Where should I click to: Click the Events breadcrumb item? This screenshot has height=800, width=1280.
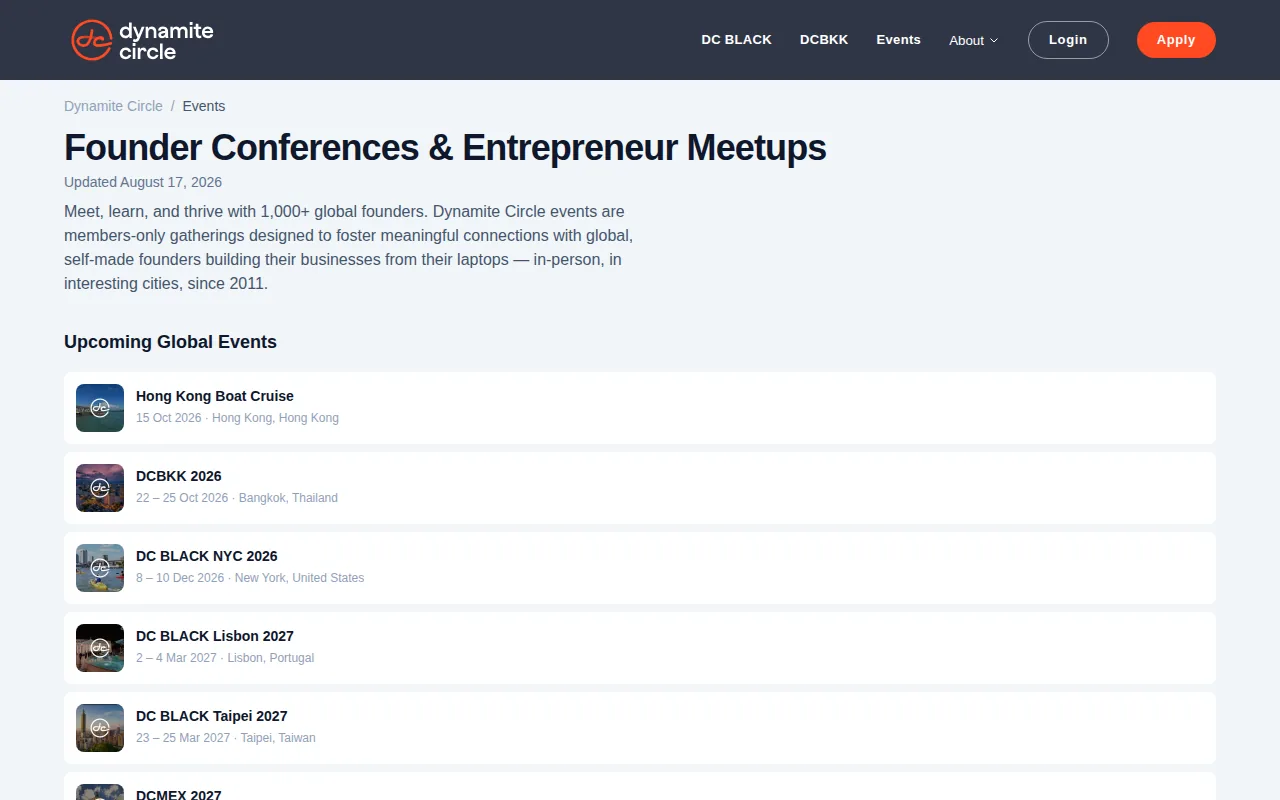pyautogui.click(x=204, y=106)
